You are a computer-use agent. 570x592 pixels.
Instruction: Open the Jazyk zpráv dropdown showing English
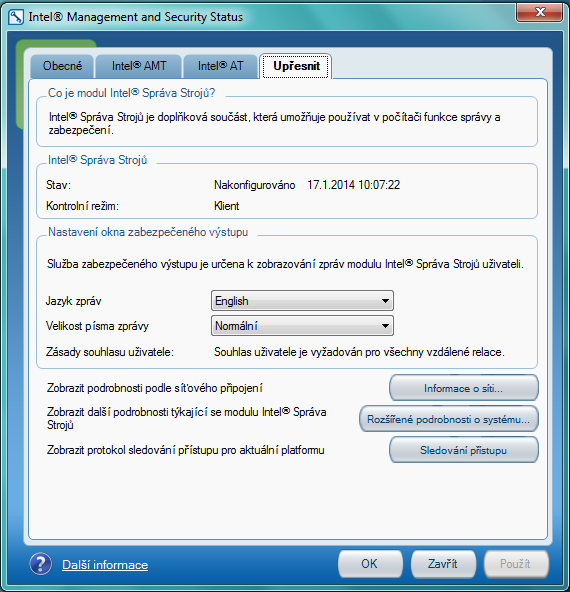(302, 301)
